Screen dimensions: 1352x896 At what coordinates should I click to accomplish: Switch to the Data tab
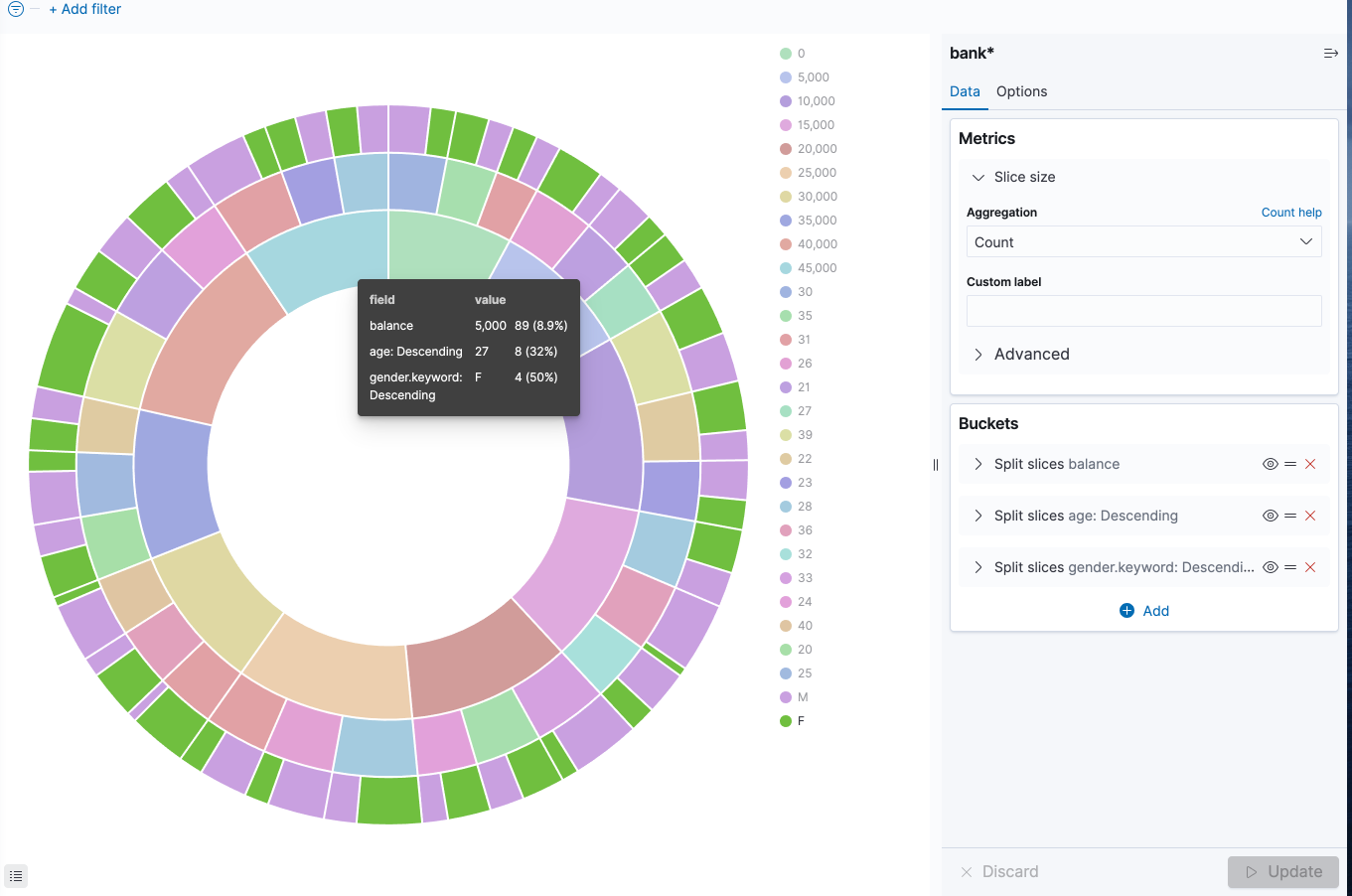pyautogui.click(x=965, y=91)
